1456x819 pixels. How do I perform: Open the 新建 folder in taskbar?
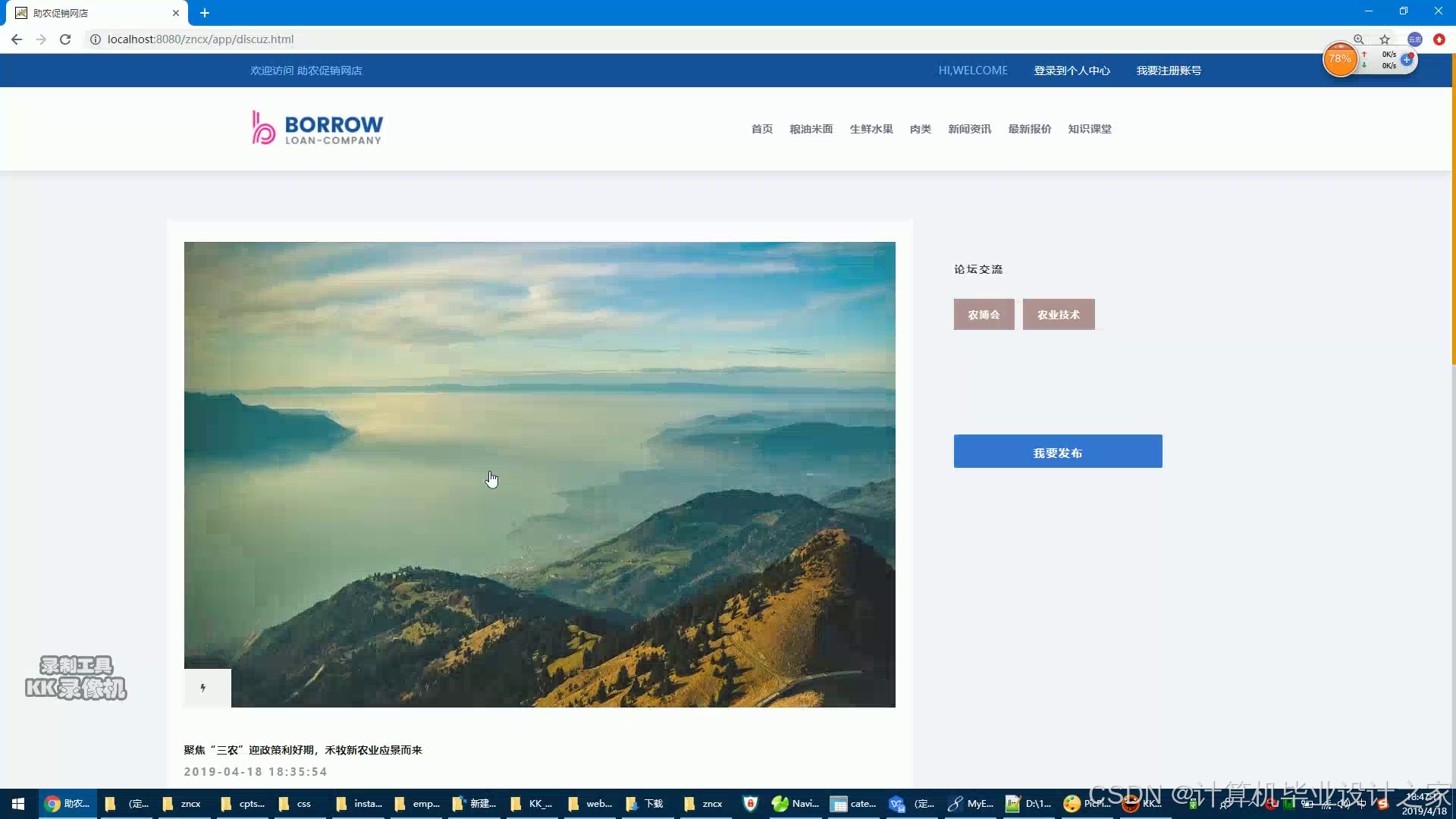tap(475, 804)
